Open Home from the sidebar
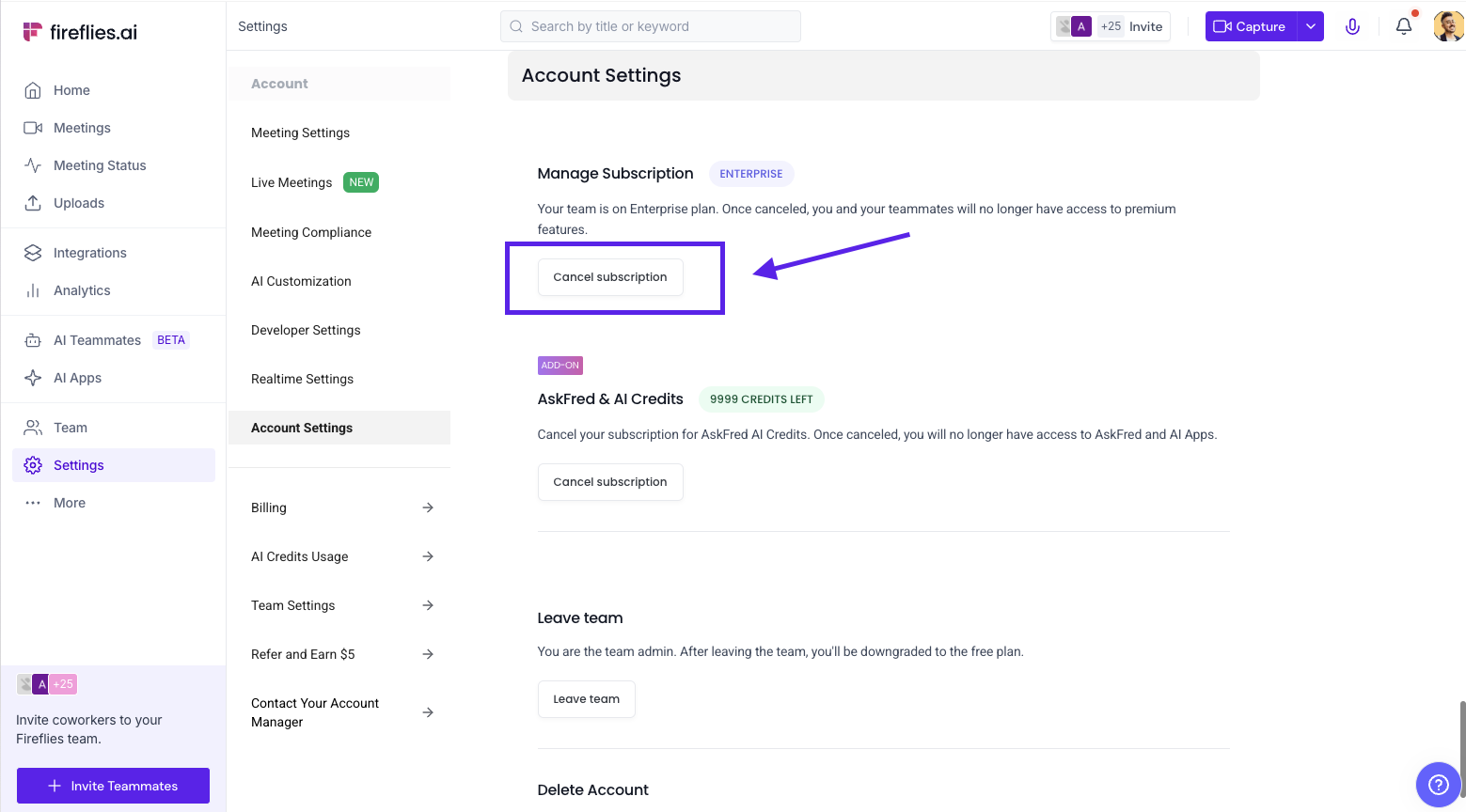 [x=71, y=90]
